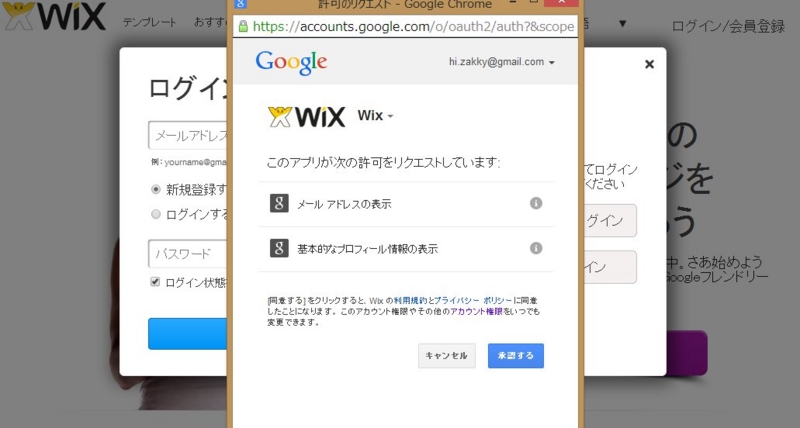Open the 利用規約 link
The width and height of the screenshot is (800, 428).
click(410, 301)
